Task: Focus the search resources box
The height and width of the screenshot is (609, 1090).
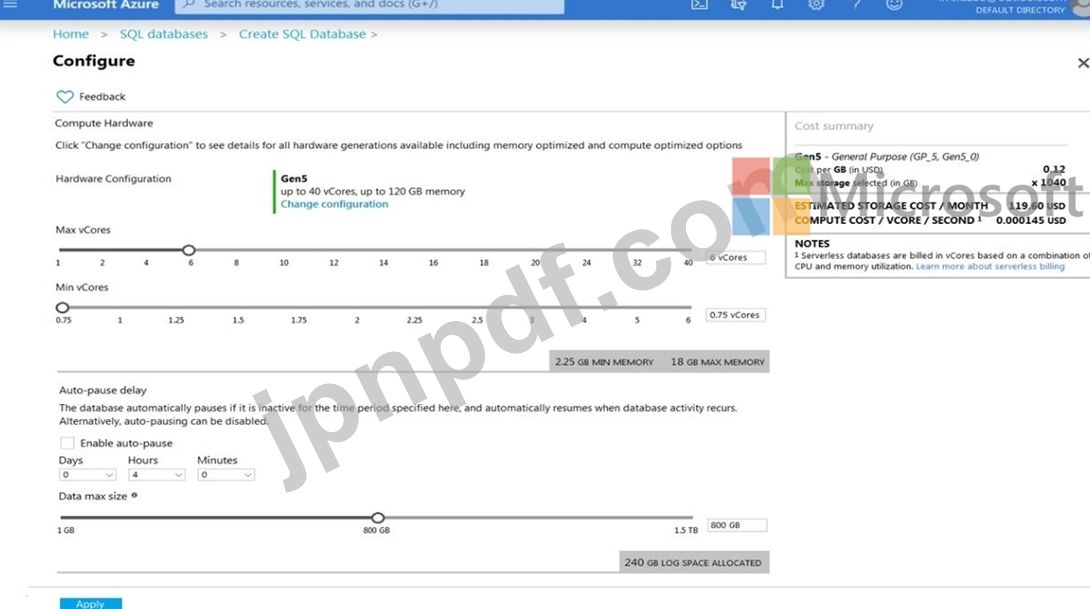Action: [x=369, y=5]
